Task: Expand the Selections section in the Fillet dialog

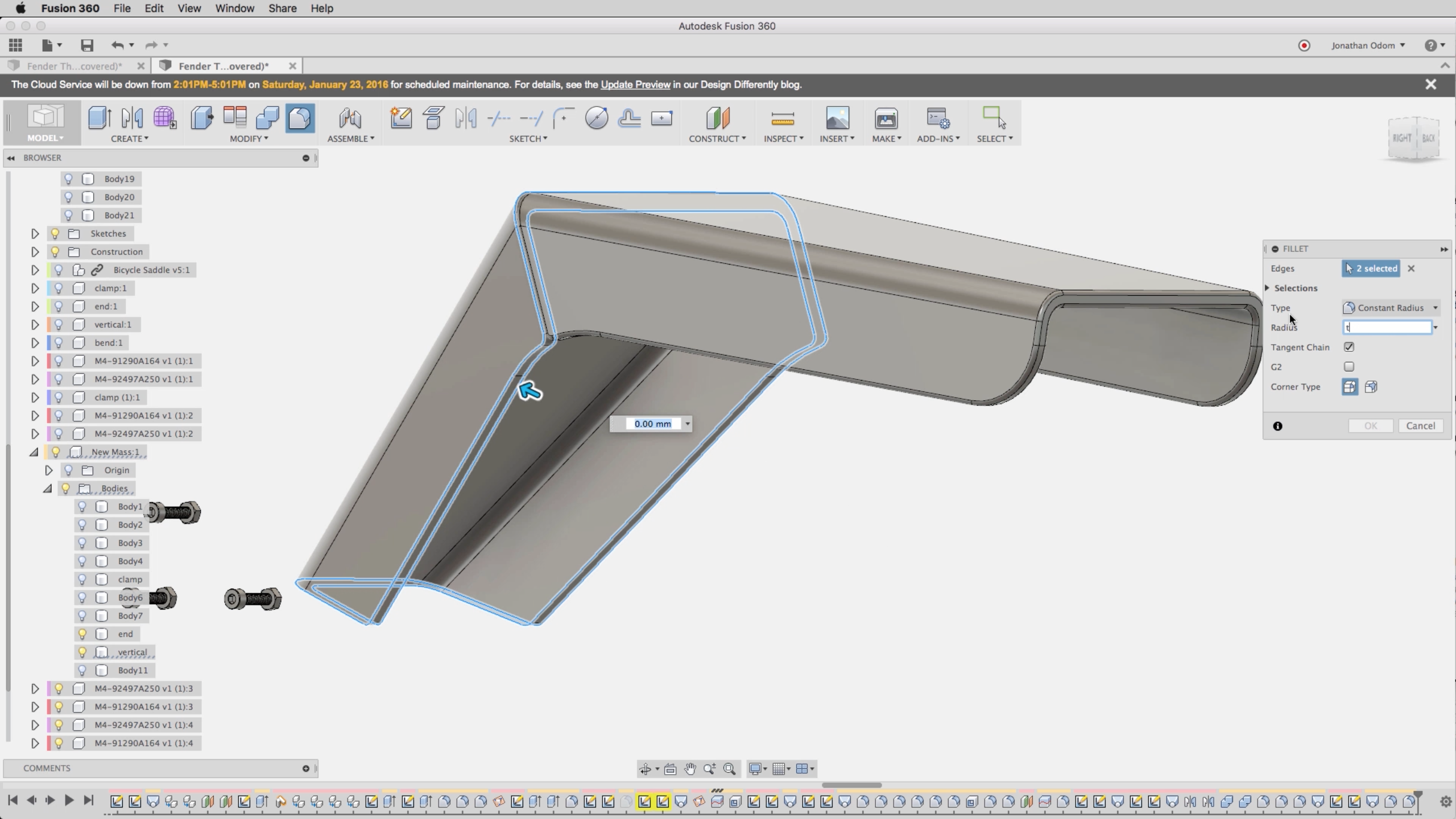Action: [1268, 288]
